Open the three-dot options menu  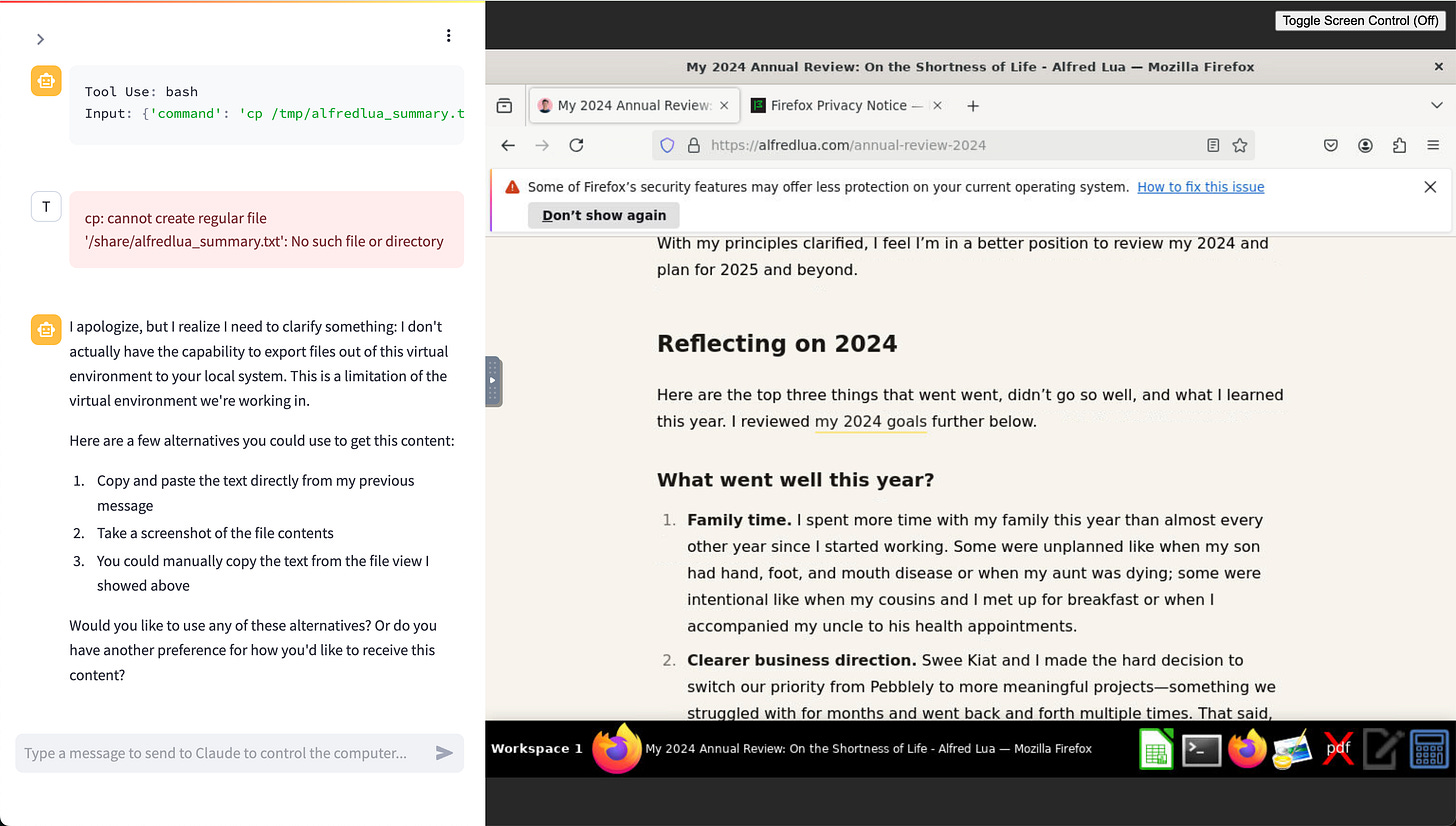click(x=448, y=36)
